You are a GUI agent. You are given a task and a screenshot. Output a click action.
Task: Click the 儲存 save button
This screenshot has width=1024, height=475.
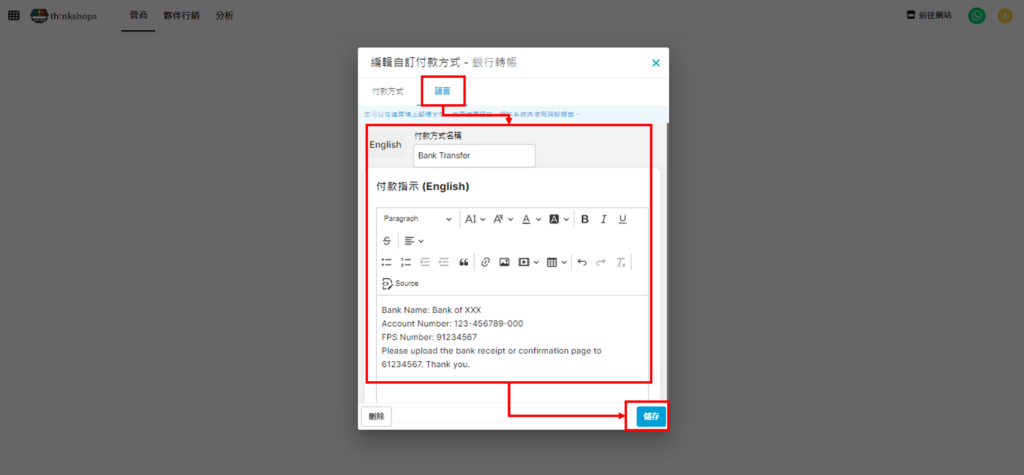tap(651, 416)
